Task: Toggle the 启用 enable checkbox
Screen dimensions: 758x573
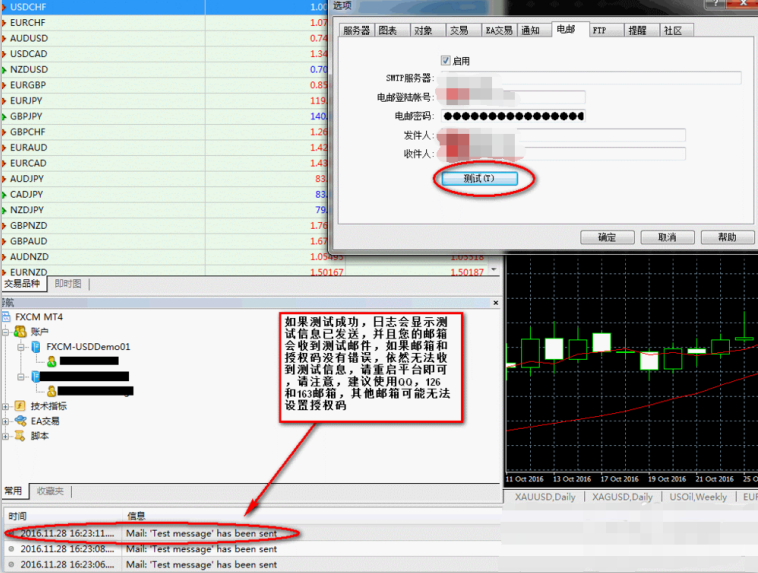Action: tap(446, 61)
